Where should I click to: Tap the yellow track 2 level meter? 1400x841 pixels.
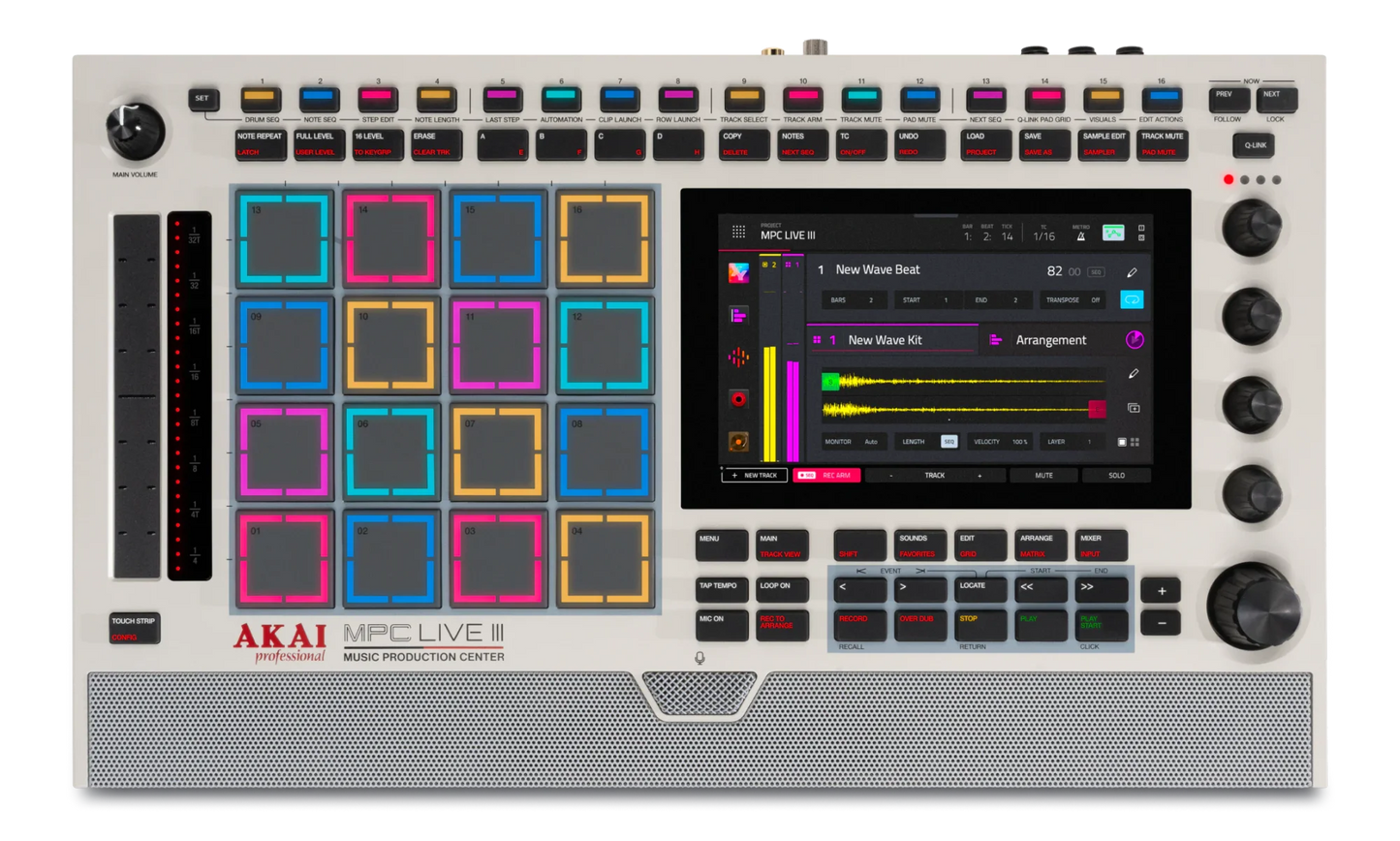pos(770,403)
